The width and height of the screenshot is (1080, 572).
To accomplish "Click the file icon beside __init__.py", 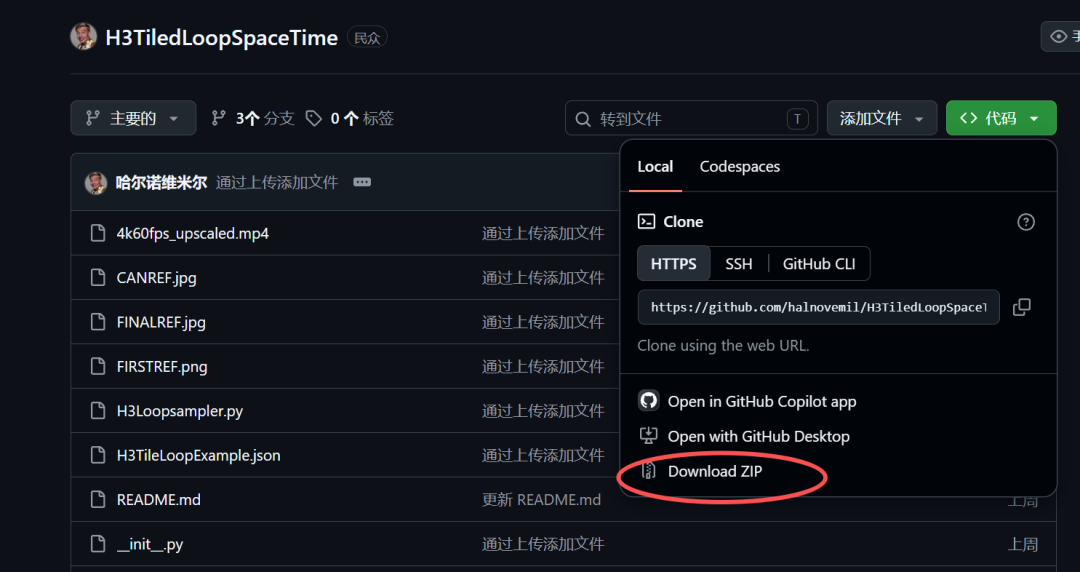I will click(98, 544).
